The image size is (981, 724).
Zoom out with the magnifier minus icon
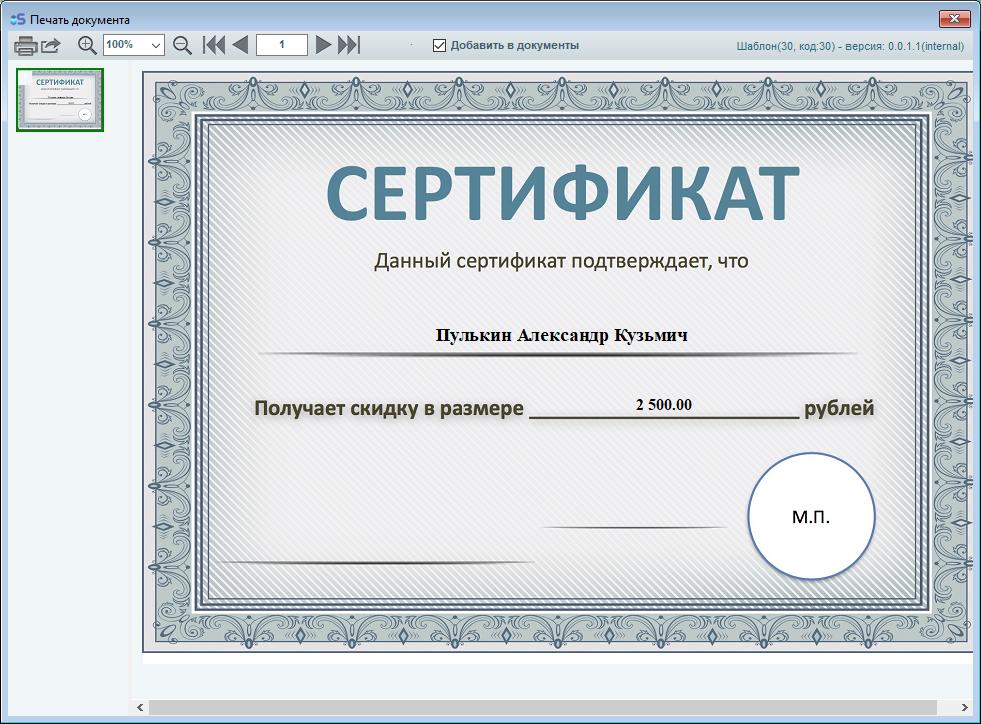(182, 45)
